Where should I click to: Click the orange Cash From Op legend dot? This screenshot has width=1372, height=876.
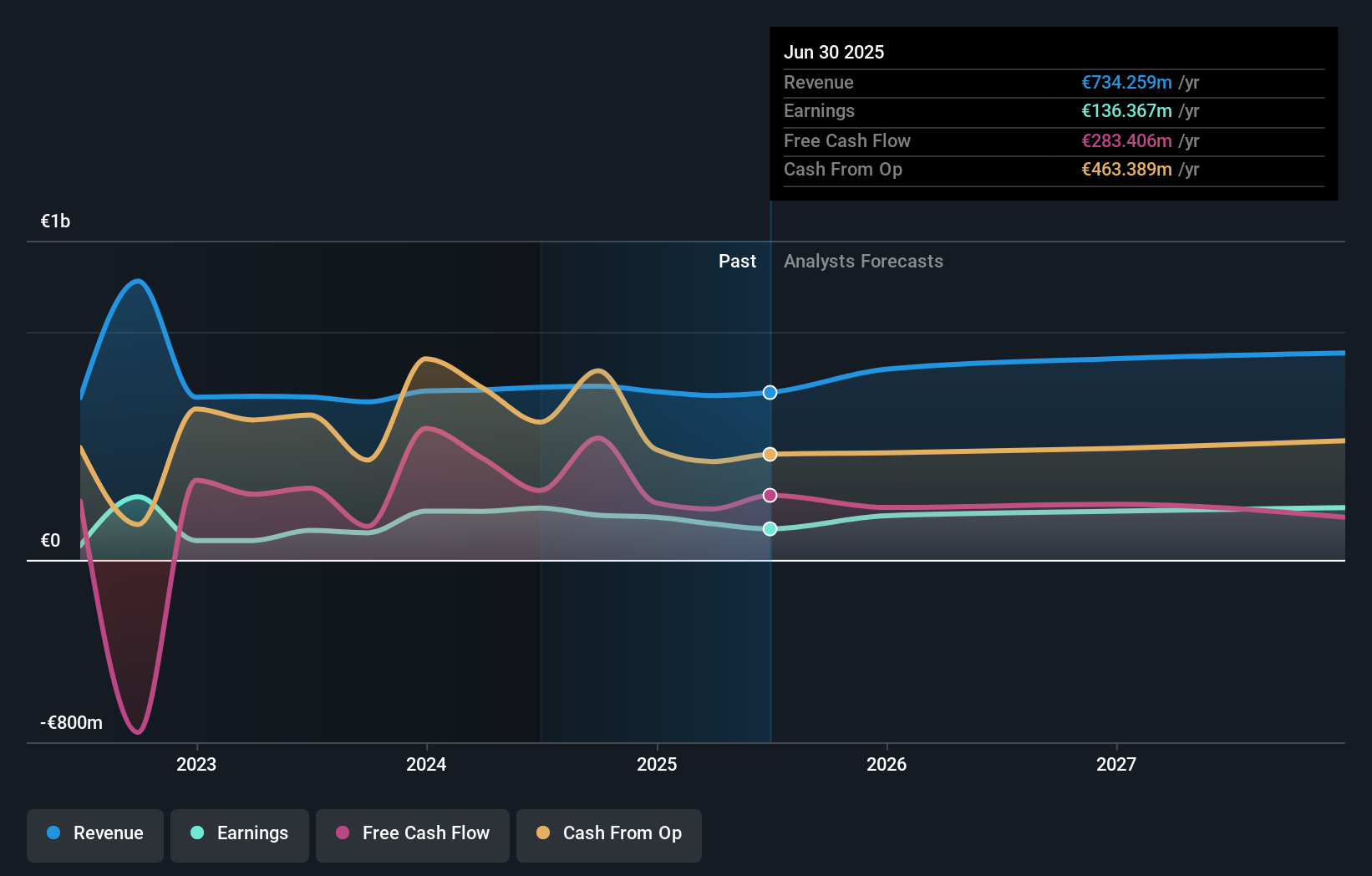(x=543, y=833)
